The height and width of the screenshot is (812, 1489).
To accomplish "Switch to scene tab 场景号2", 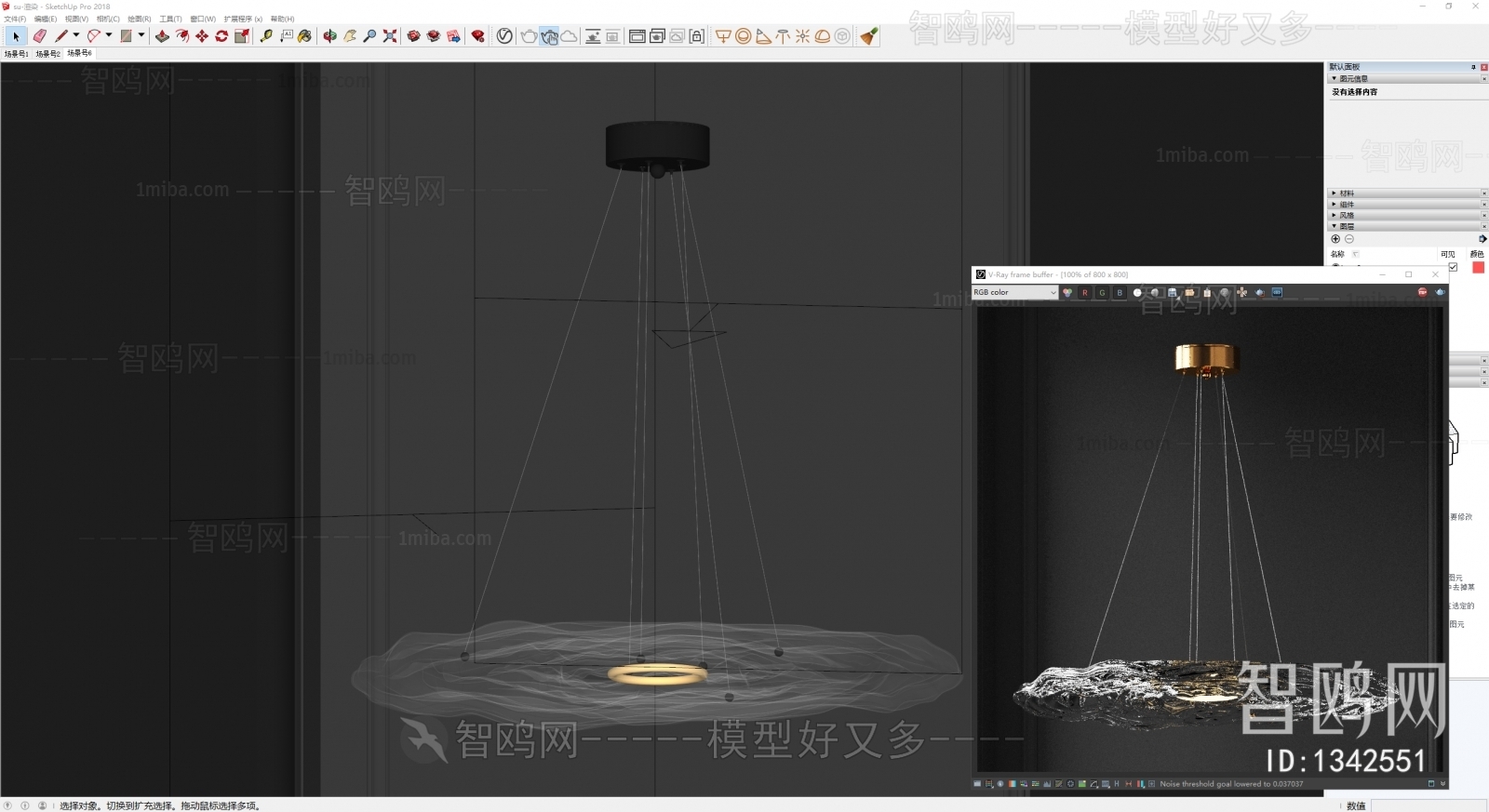I will [x=47, y=54].
